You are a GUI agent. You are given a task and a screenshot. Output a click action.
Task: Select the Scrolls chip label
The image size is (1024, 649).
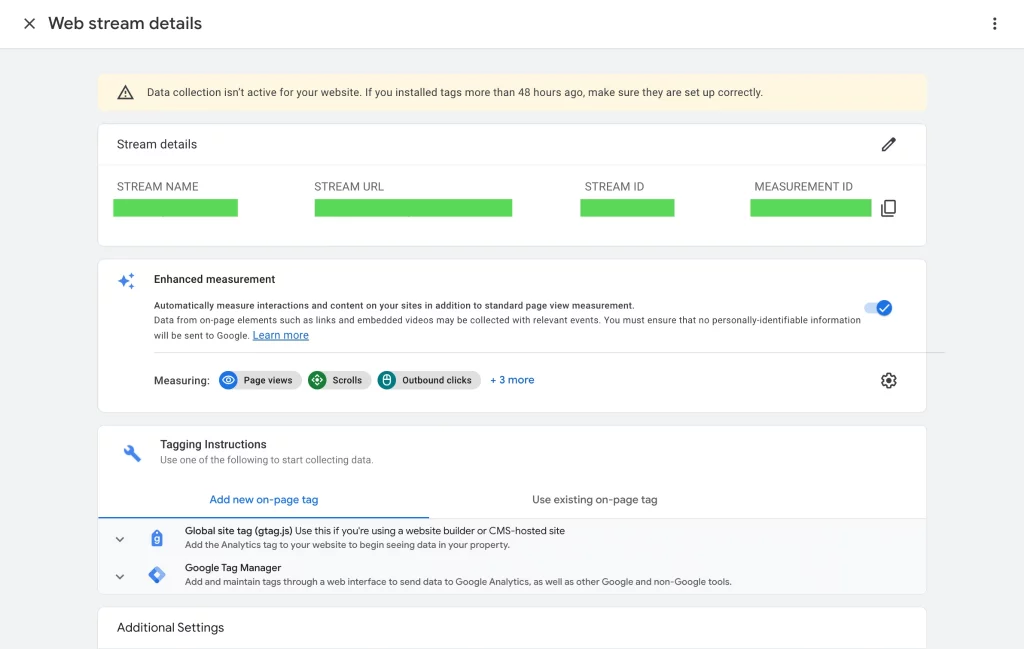(x=347, y=380)
